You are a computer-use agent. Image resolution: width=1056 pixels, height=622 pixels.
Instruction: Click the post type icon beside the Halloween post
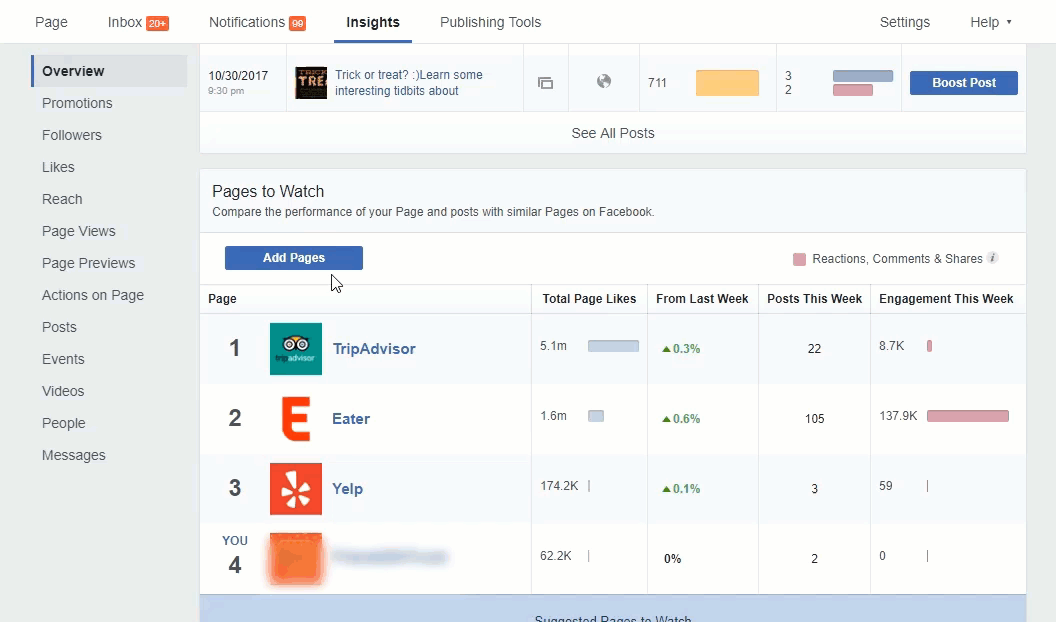pyautogui.click(x=545, y=83)
